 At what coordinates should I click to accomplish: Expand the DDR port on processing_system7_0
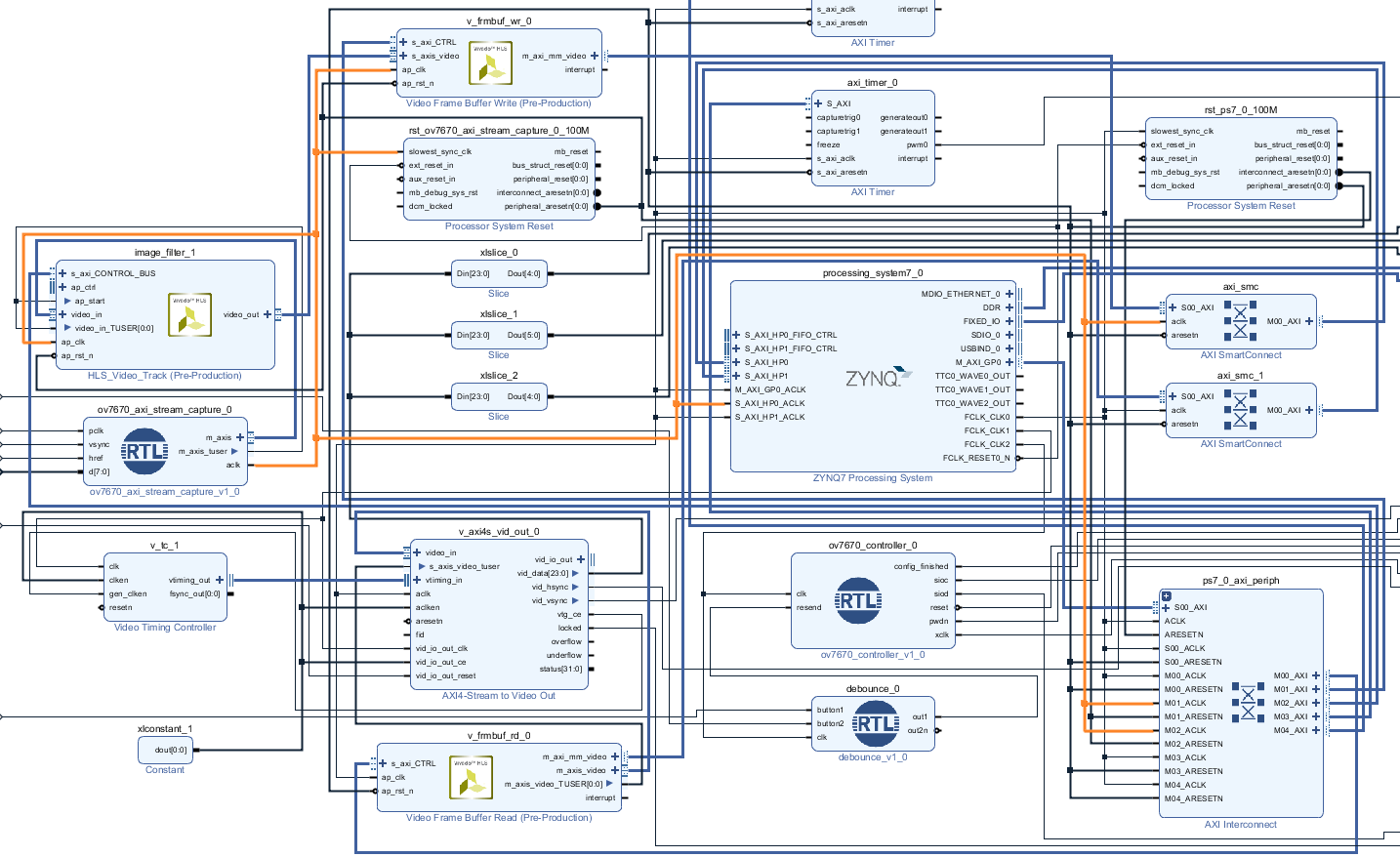pos(1009,307)
